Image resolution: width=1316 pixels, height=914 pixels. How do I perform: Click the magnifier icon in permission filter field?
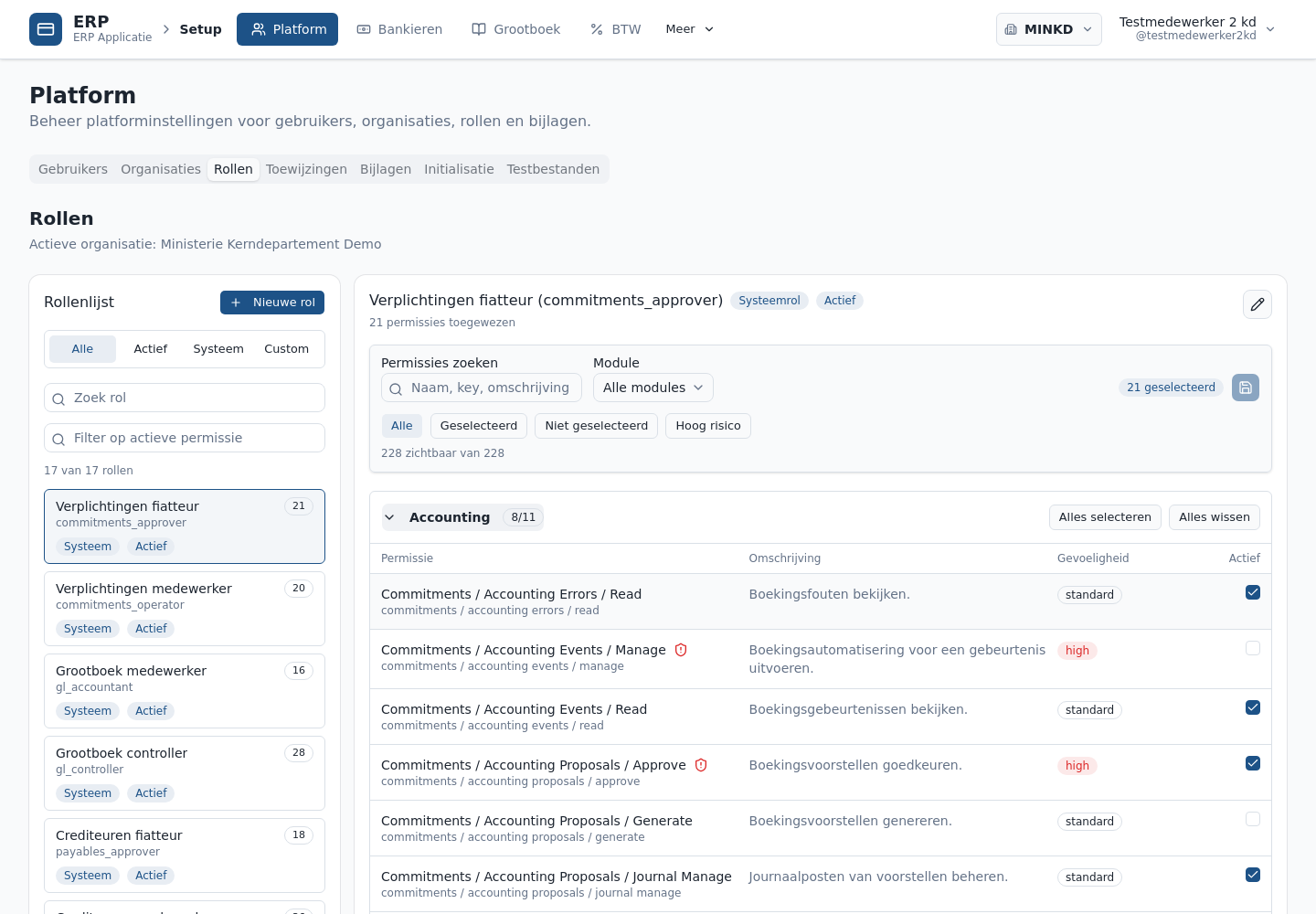pyautogui.click(x=58, y=439)
